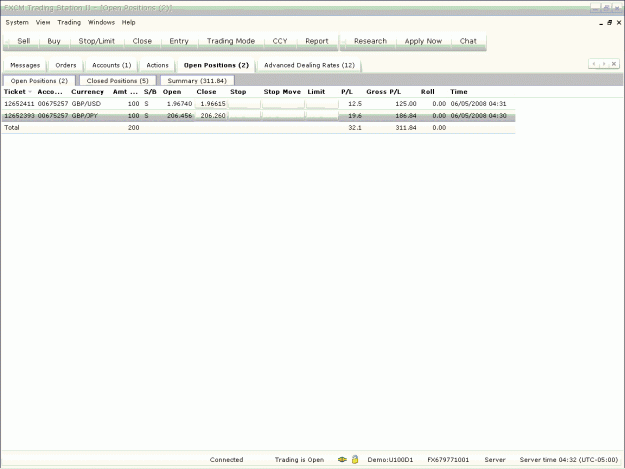Switch to the Messages tab
625x469 pixels.
pos(25,65)
